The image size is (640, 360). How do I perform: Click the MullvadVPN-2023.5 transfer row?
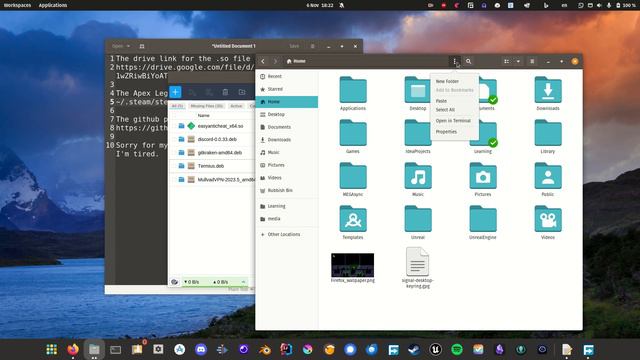pos(212,180)
